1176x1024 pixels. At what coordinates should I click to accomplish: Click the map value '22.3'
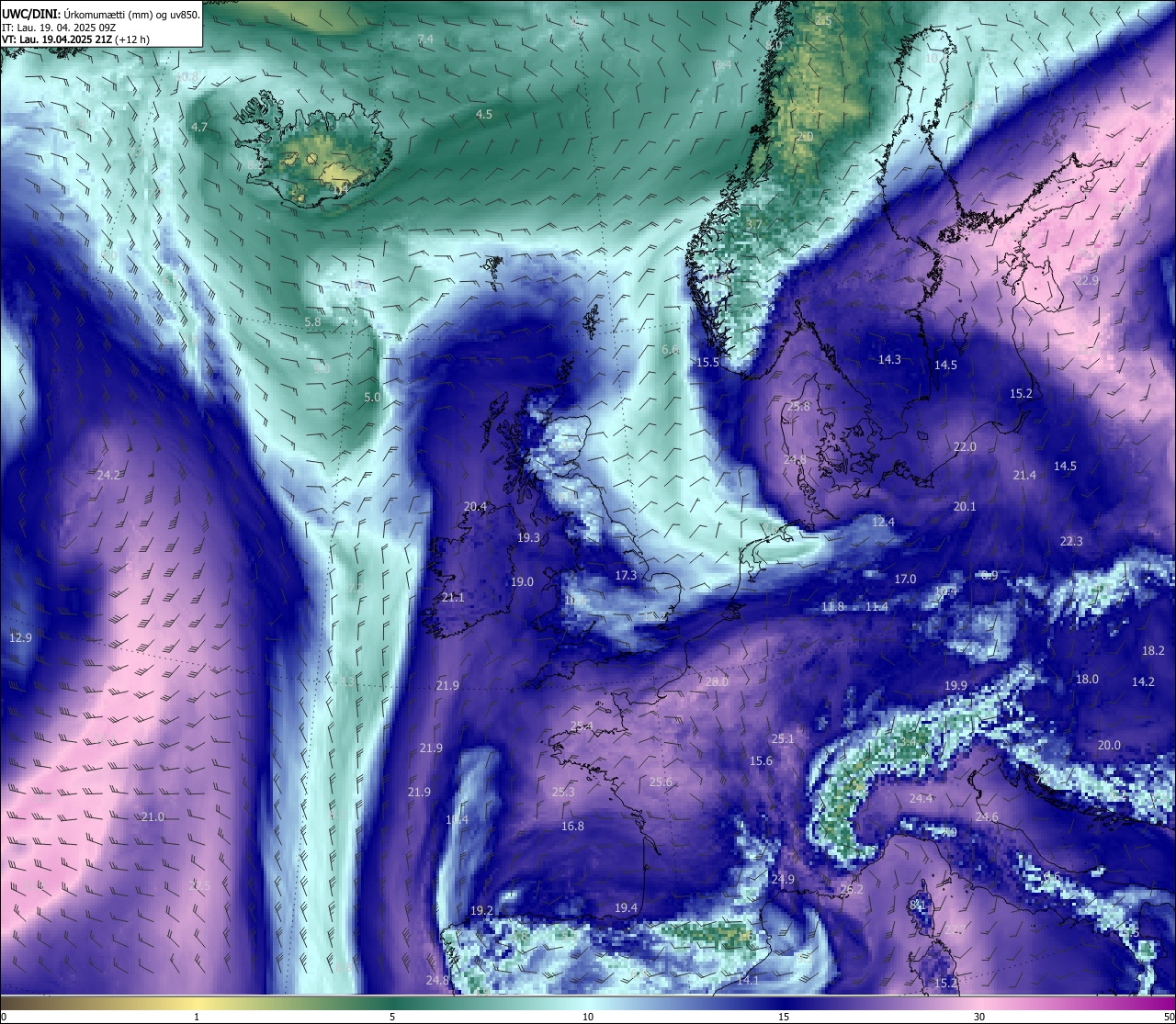pos(1071,541)
